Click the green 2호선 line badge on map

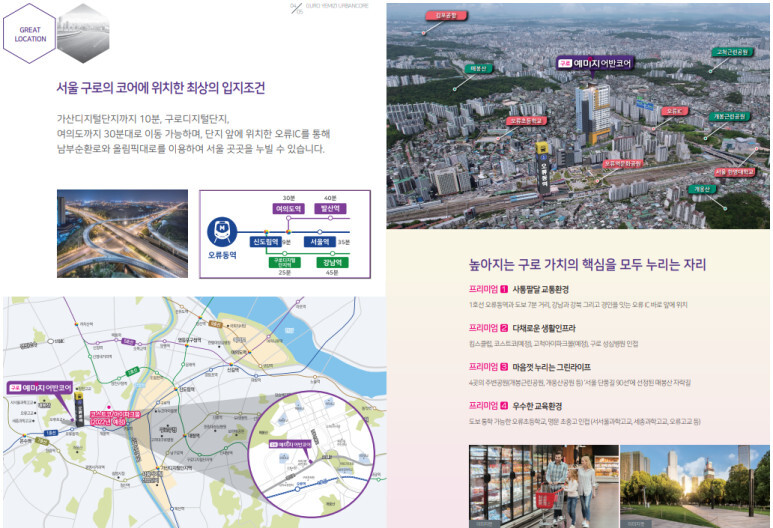[132, 372]
